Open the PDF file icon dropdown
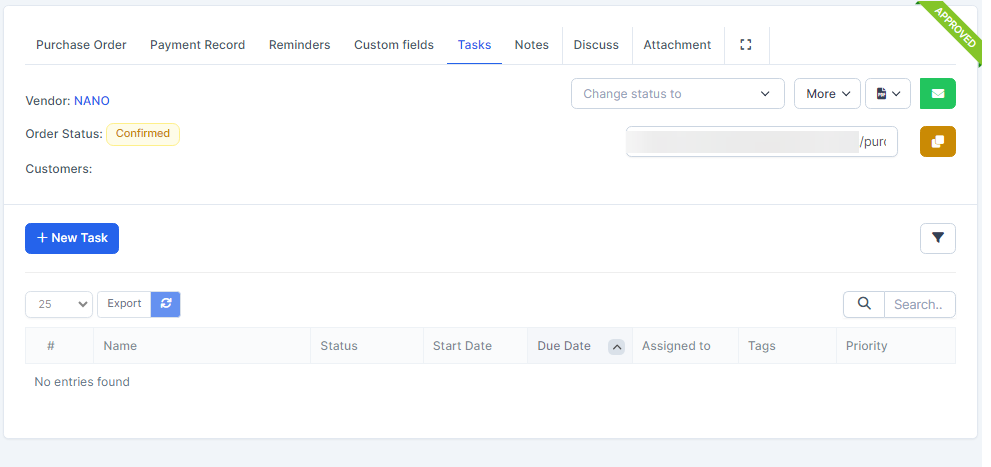This screenshot has height=467, width=991. tap(887, 94)
